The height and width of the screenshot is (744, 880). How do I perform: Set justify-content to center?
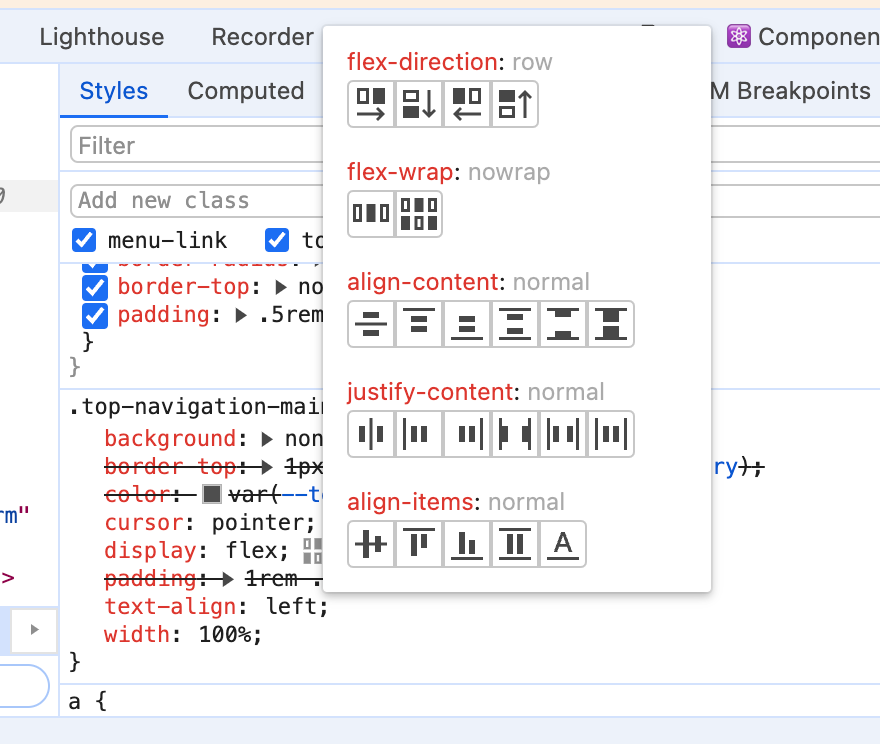[372, 434]
